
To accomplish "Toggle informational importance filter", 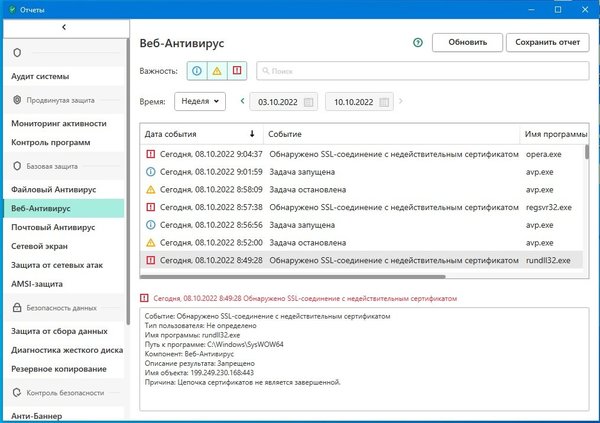I will point(197,71).
